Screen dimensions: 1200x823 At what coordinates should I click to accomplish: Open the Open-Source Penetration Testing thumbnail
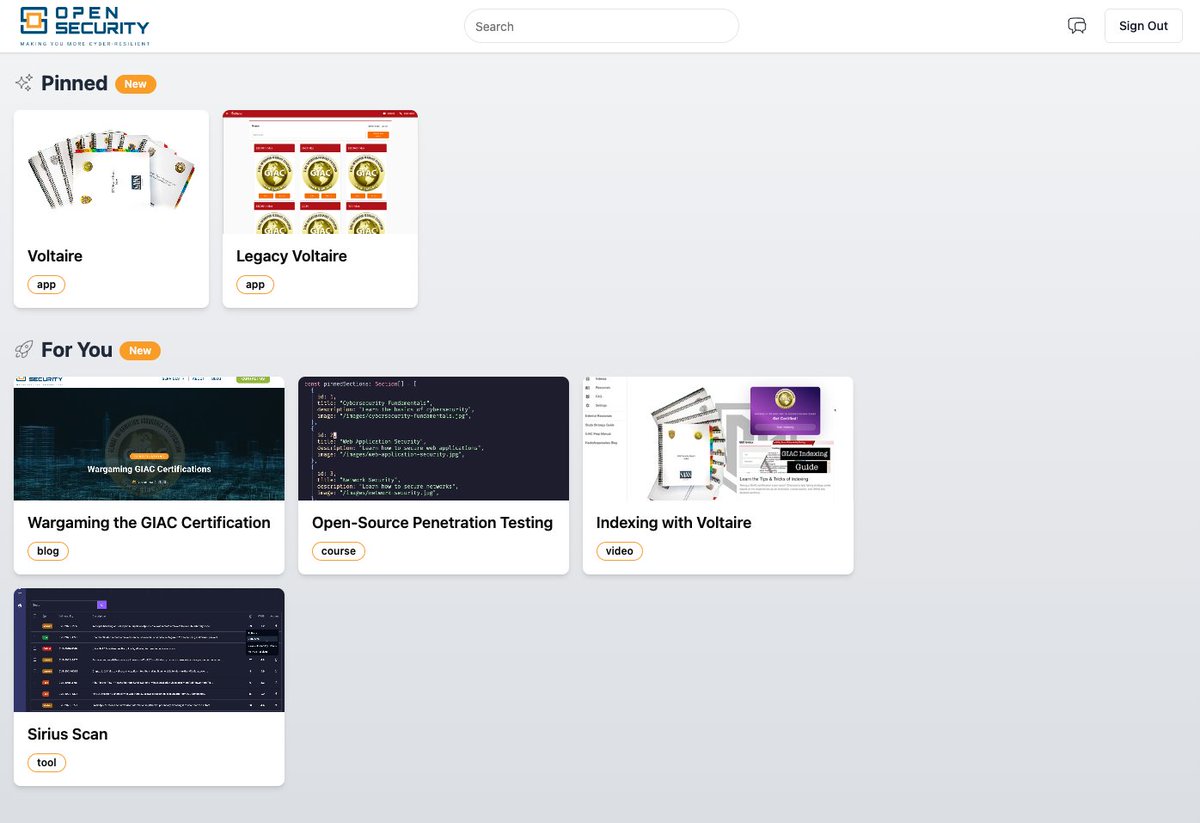click(433, 438)
